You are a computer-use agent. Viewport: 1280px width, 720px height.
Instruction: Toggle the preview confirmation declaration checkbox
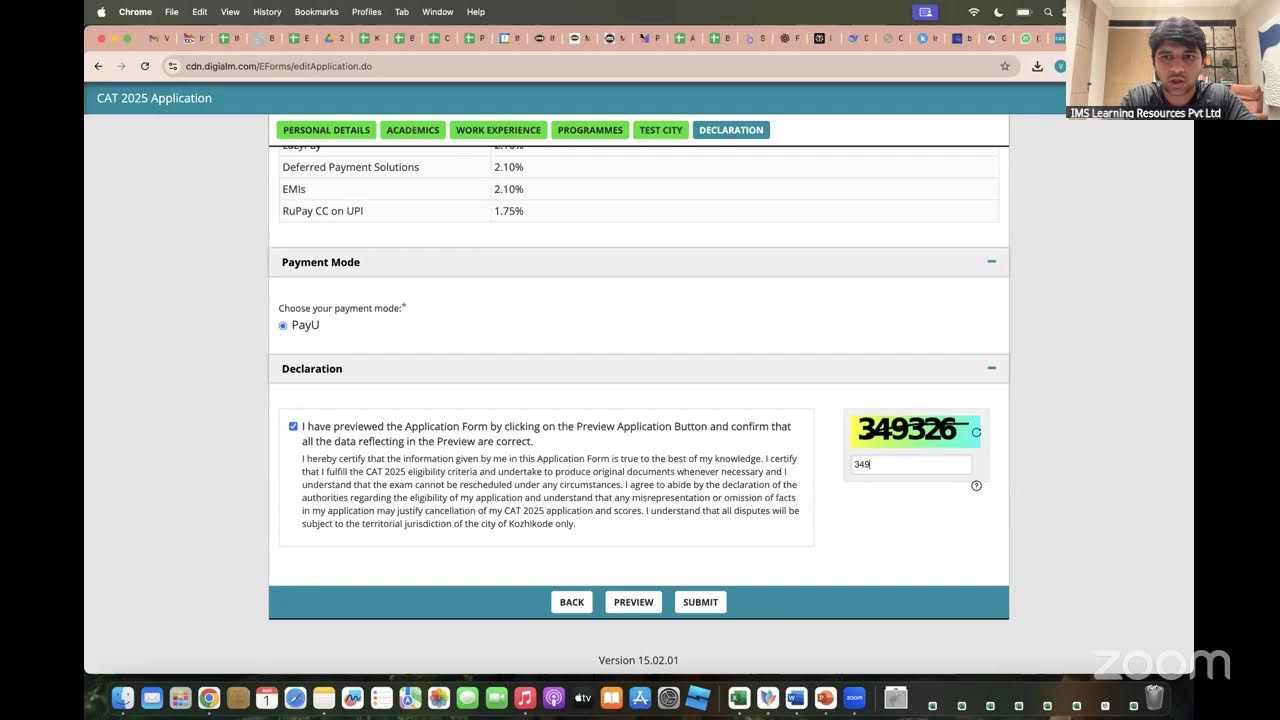click(x=293, y=427)
